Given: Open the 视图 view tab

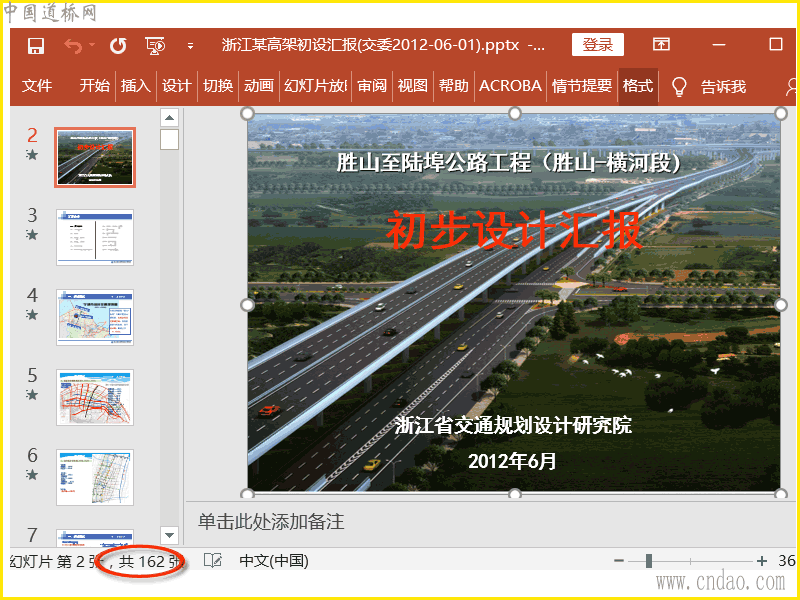Looking at the screenshot, I should pyautogui.click(x=413, y=86).
